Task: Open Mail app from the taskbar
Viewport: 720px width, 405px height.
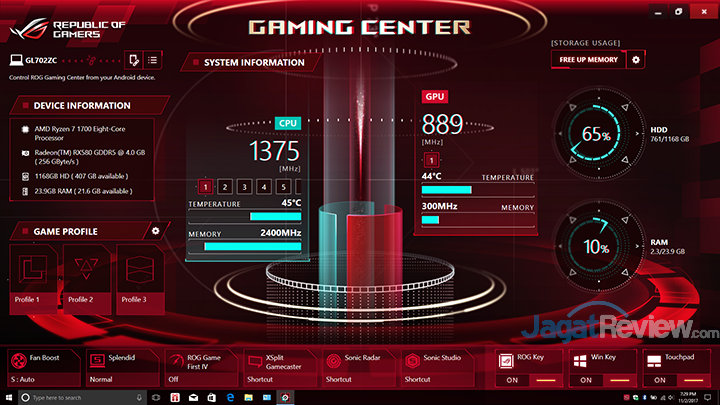Action: [193, 398]
